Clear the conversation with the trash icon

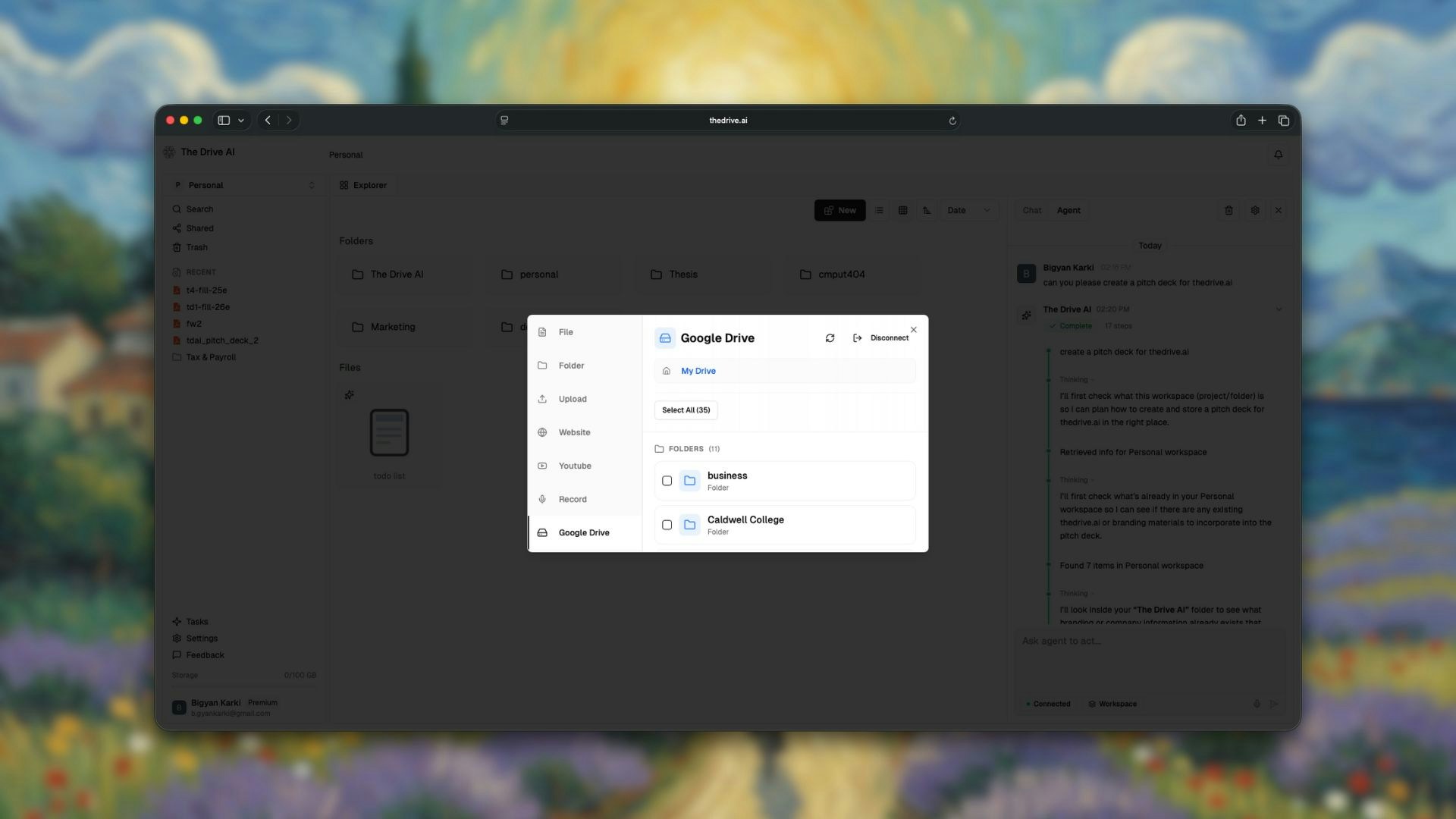(1228, 210)
